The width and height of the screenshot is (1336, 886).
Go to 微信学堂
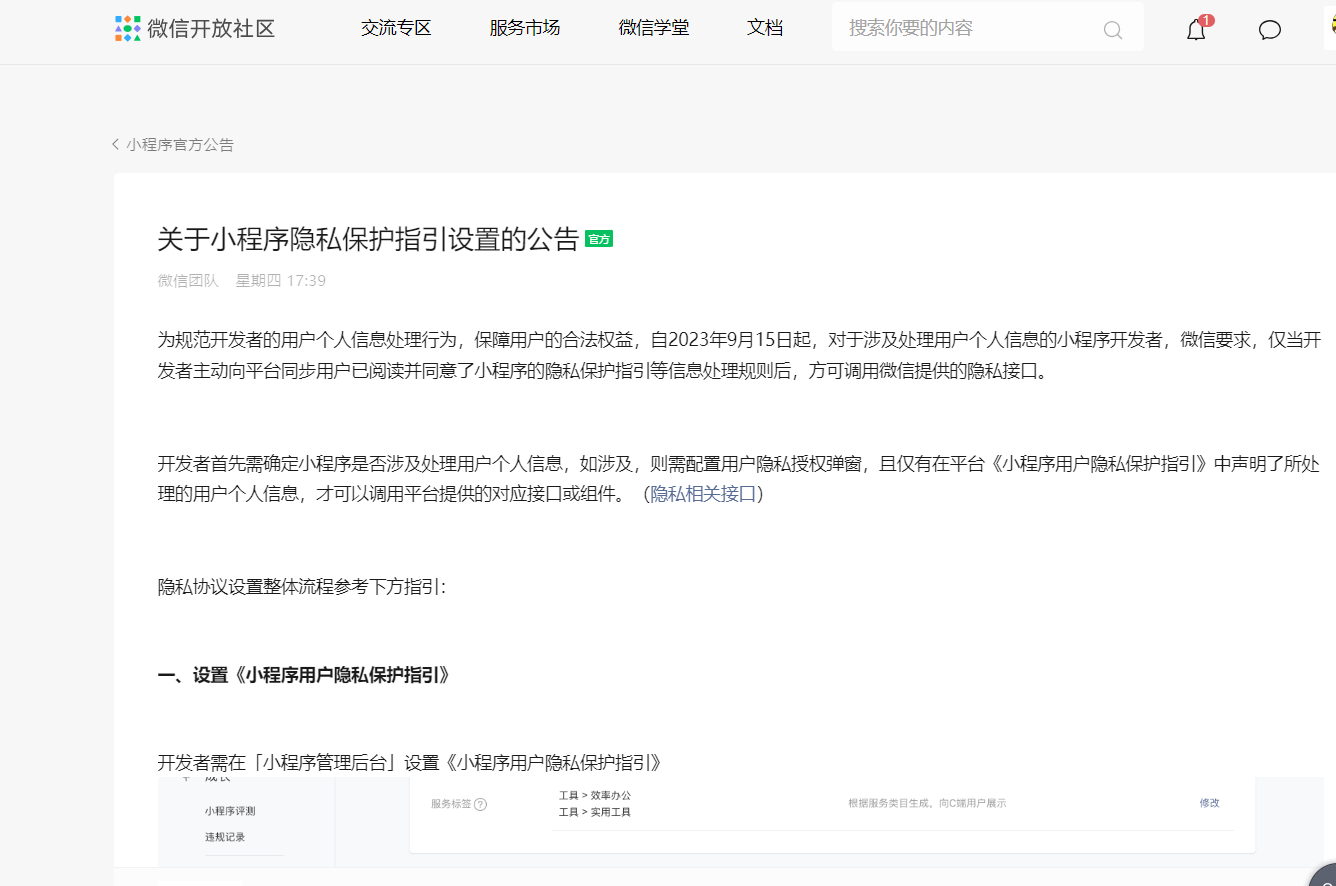tap(654, 28)
